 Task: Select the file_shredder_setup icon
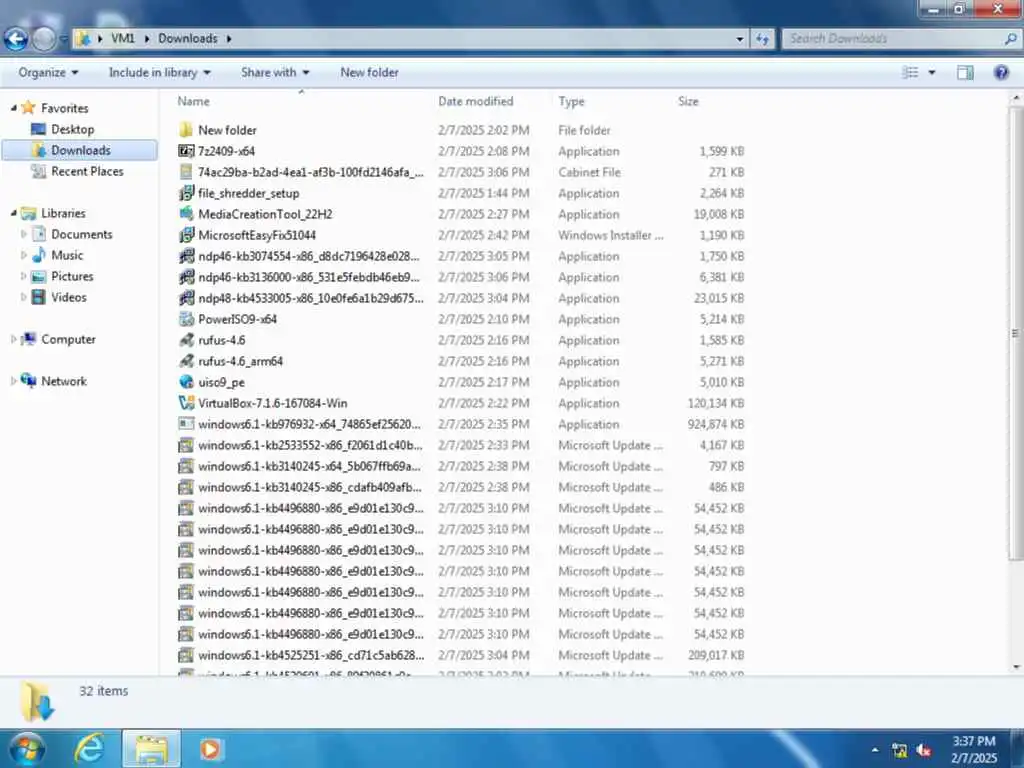tap(186, 193)
